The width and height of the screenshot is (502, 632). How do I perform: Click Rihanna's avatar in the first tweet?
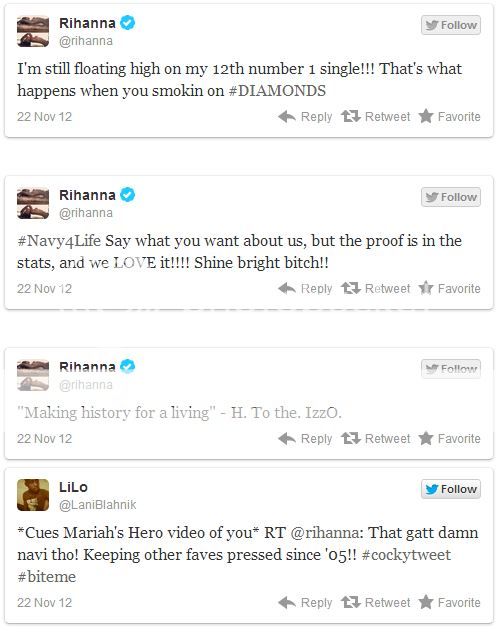(x=33, y=31)
